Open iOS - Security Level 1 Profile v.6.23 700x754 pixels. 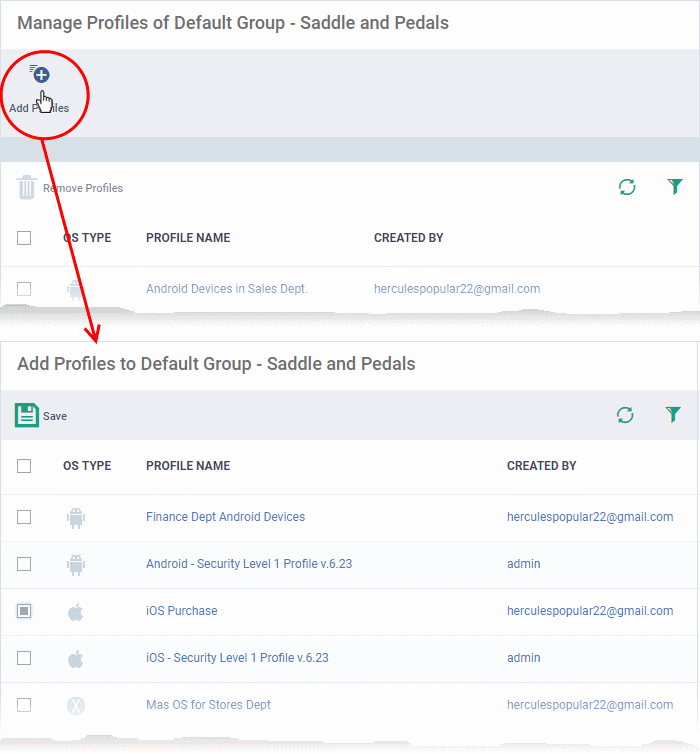pos(236,658)
